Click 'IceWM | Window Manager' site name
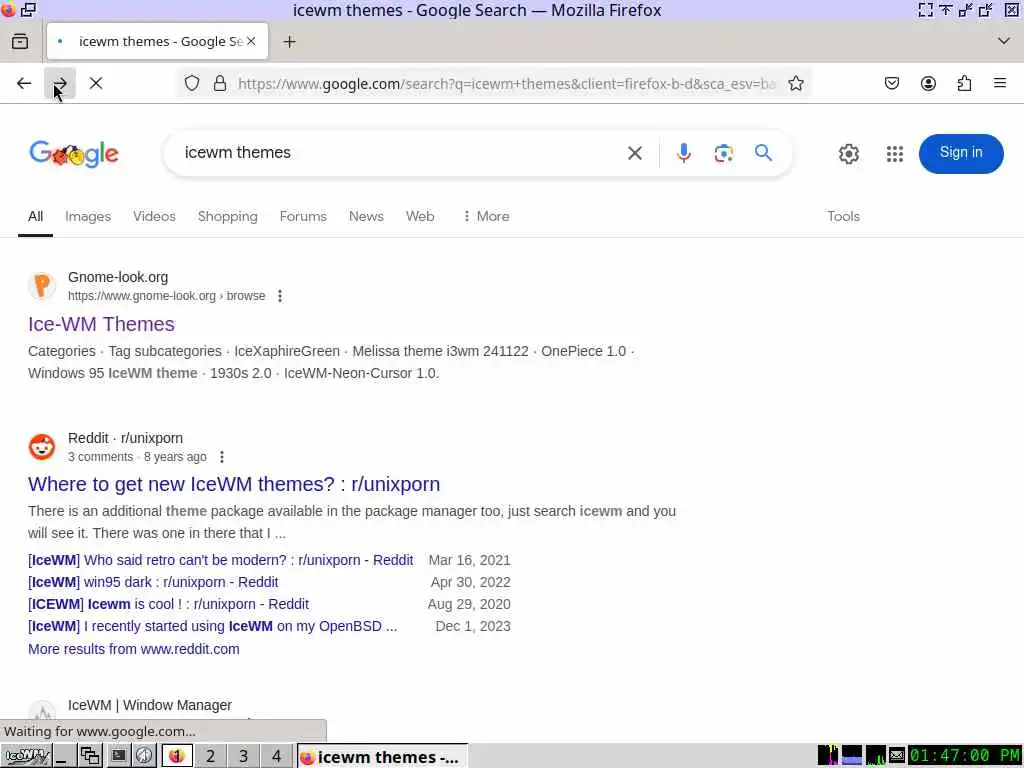The height and width of the screenshot is (768, 1024). (x=150, y=705)
